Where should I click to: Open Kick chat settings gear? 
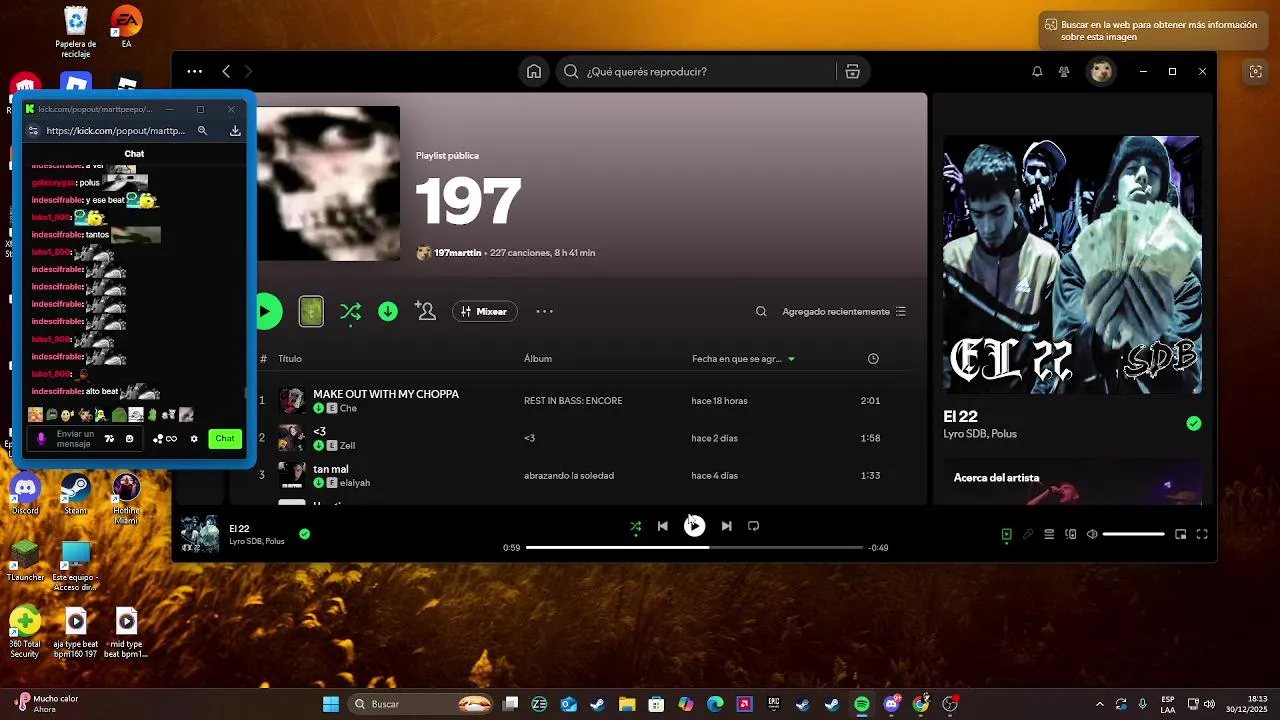point(194,439)
